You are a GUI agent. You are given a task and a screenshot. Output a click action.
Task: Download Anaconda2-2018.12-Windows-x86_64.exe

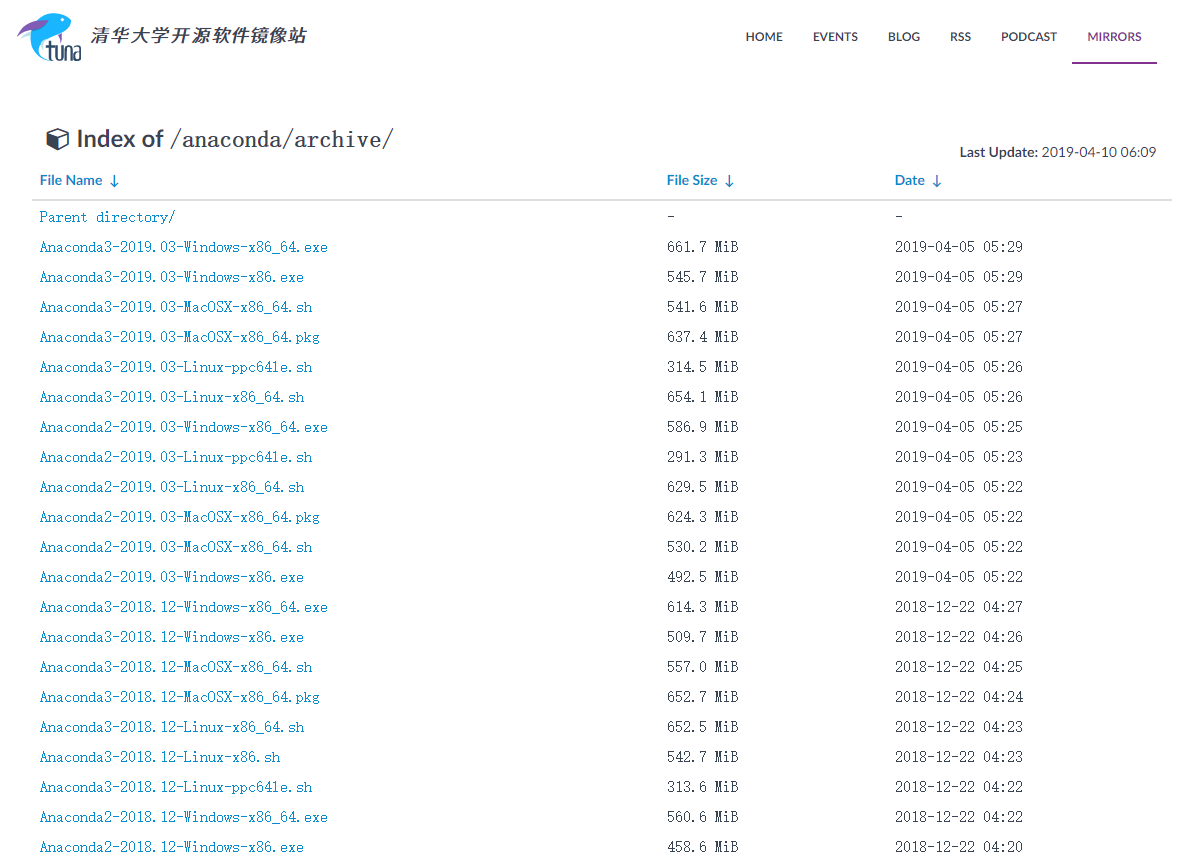tap(183, 817)
